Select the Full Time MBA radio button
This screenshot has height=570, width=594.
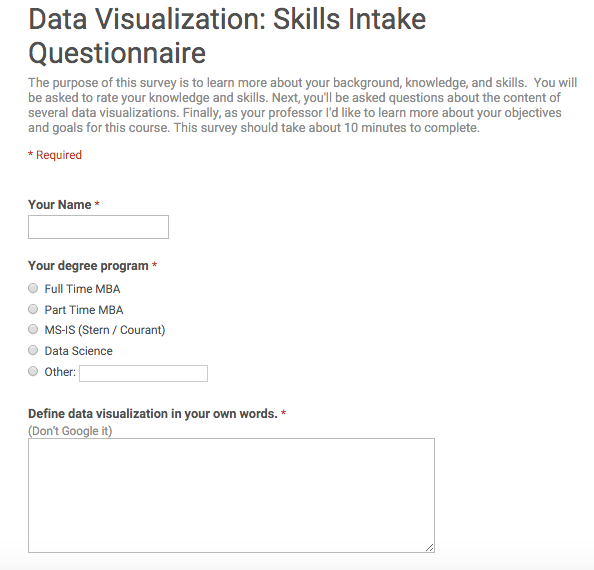coord(33,289)
